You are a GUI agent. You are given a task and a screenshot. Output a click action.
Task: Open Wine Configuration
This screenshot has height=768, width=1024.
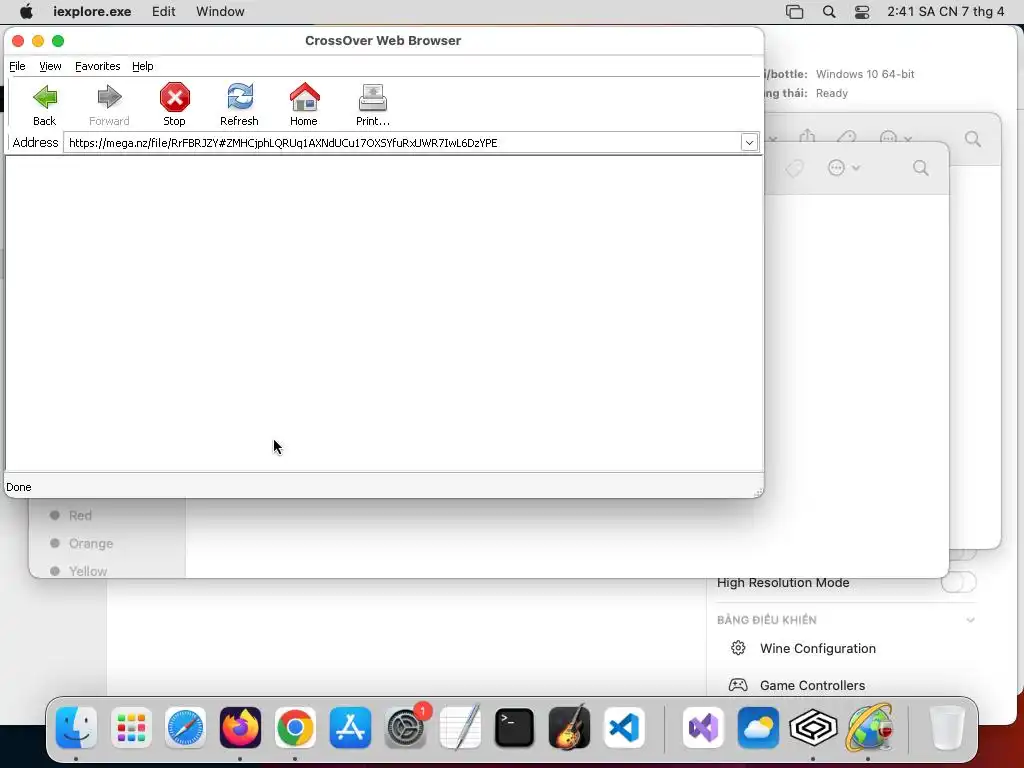point(818,648)
